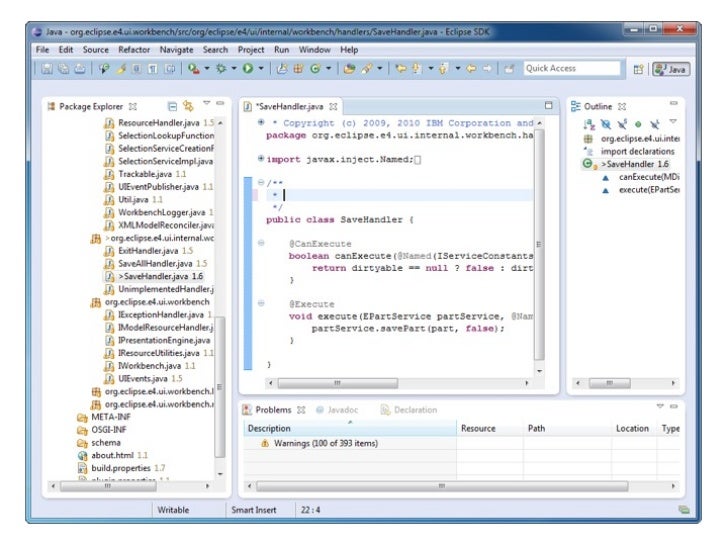Open the File menu

[x=42, y=50]
